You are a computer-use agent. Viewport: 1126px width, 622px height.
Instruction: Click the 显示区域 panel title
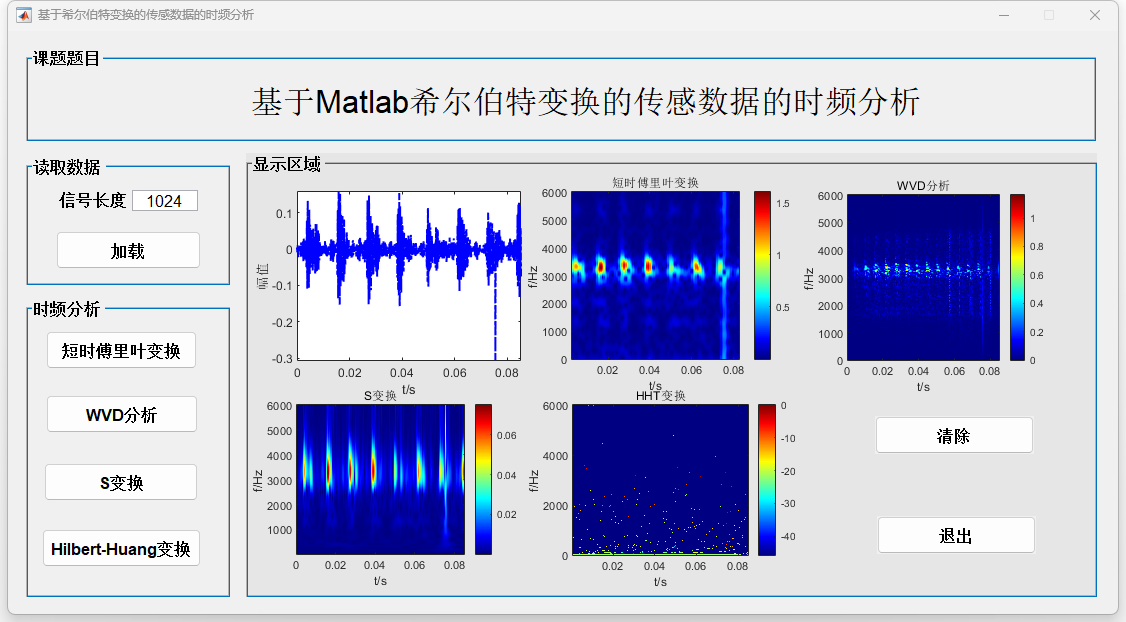pyautogui.click(x=287, y=164)
